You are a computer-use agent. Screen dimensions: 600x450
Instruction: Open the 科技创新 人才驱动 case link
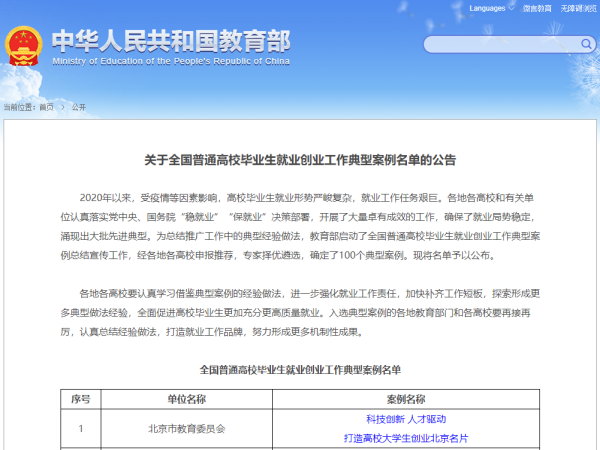click(x=405, y=420)
